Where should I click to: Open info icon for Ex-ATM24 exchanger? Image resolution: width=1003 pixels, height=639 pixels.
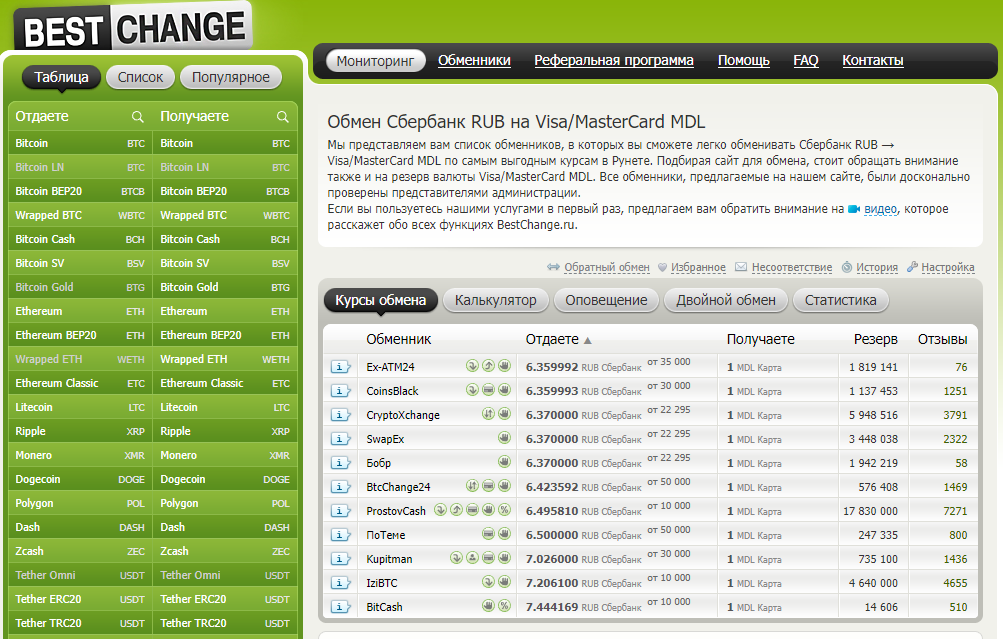340,367
